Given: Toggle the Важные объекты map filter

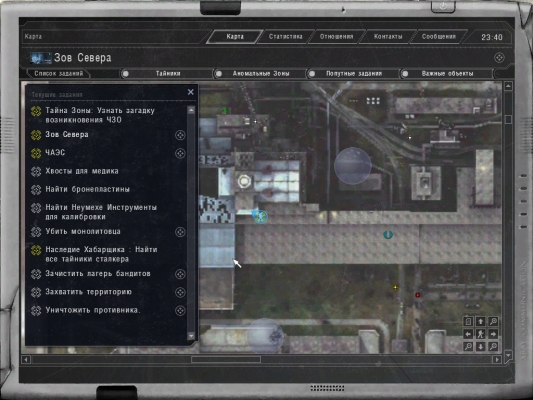Looking at the screenshot, I should pyautogui.click(x=405, y=74).
